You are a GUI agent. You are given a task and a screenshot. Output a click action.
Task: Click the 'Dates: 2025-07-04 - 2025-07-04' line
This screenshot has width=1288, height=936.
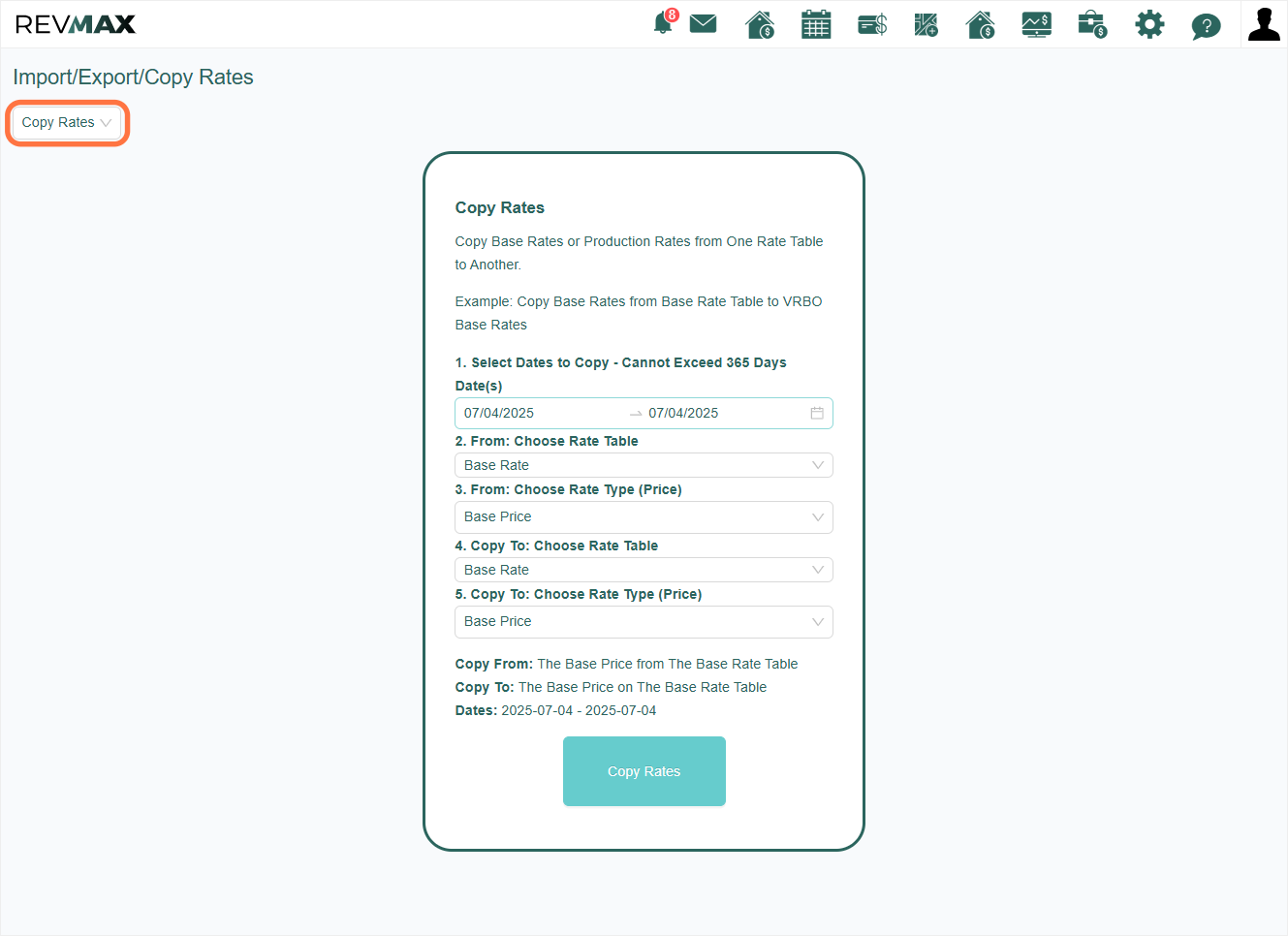555,710
